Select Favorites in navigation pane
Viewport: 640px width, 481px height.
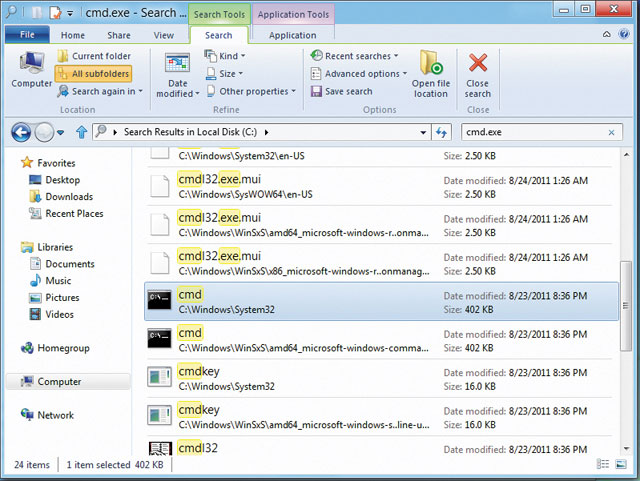tap(48, 163)
